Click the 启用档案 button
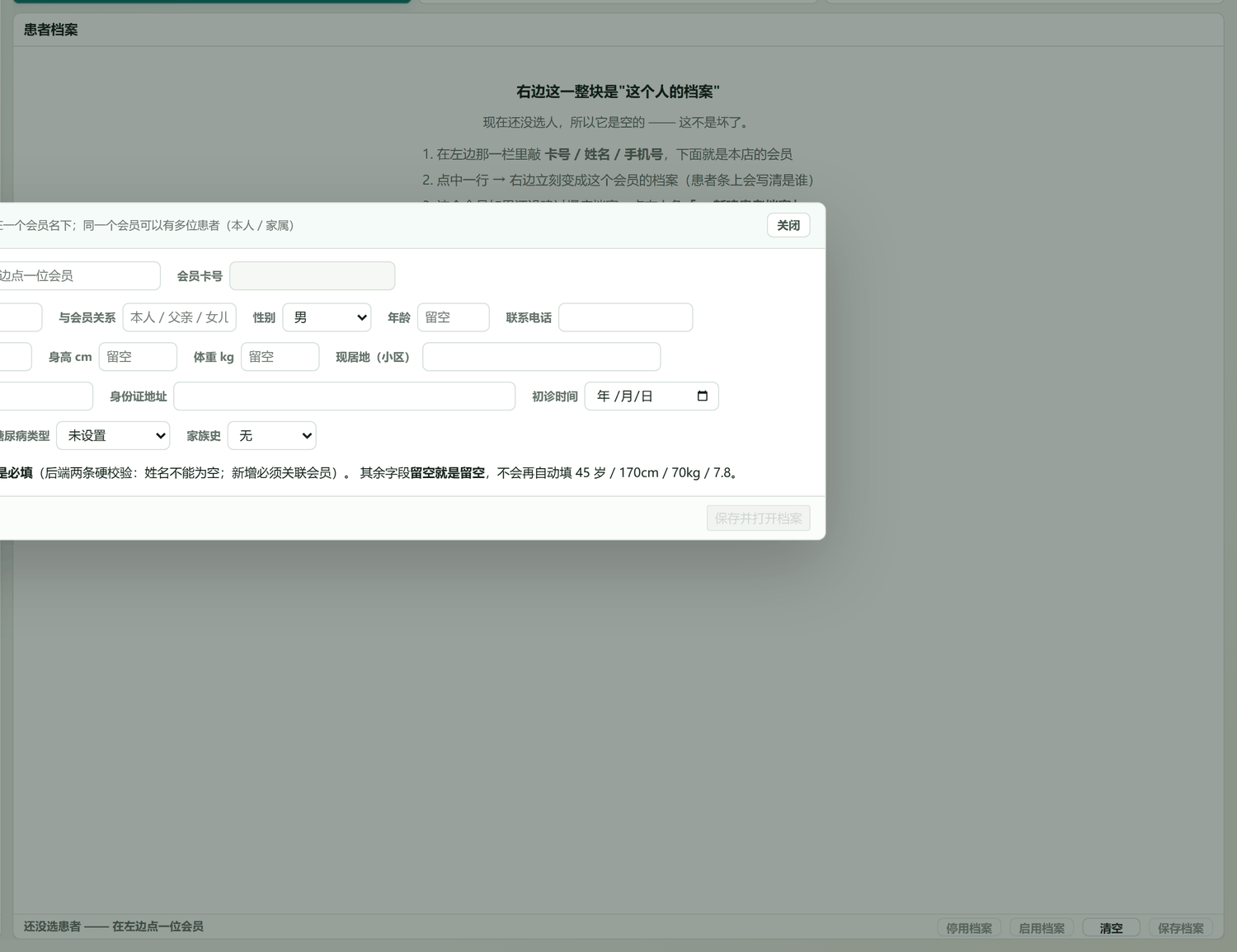Image resolution: width=1237 pixels, height=952 pixels. (1042, 928)
